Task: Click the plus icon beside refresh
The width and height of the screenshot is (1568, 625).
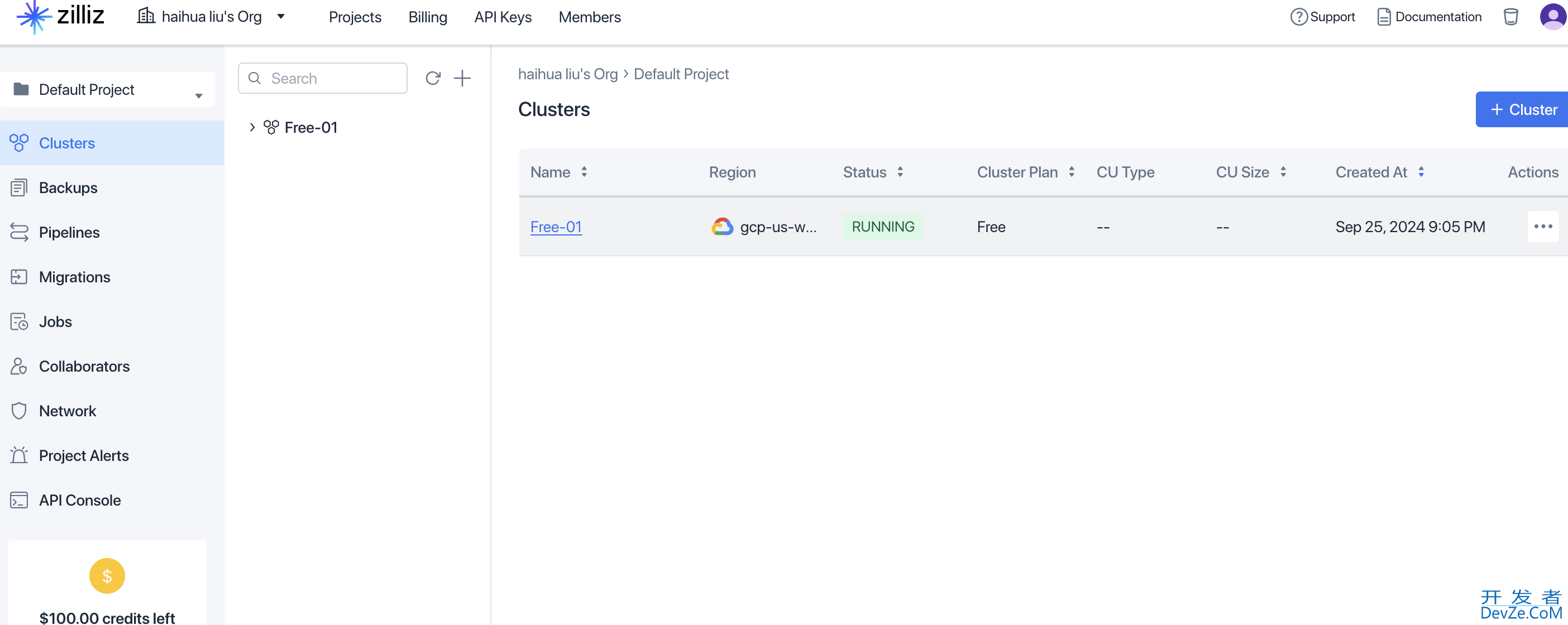Action: 462,78
